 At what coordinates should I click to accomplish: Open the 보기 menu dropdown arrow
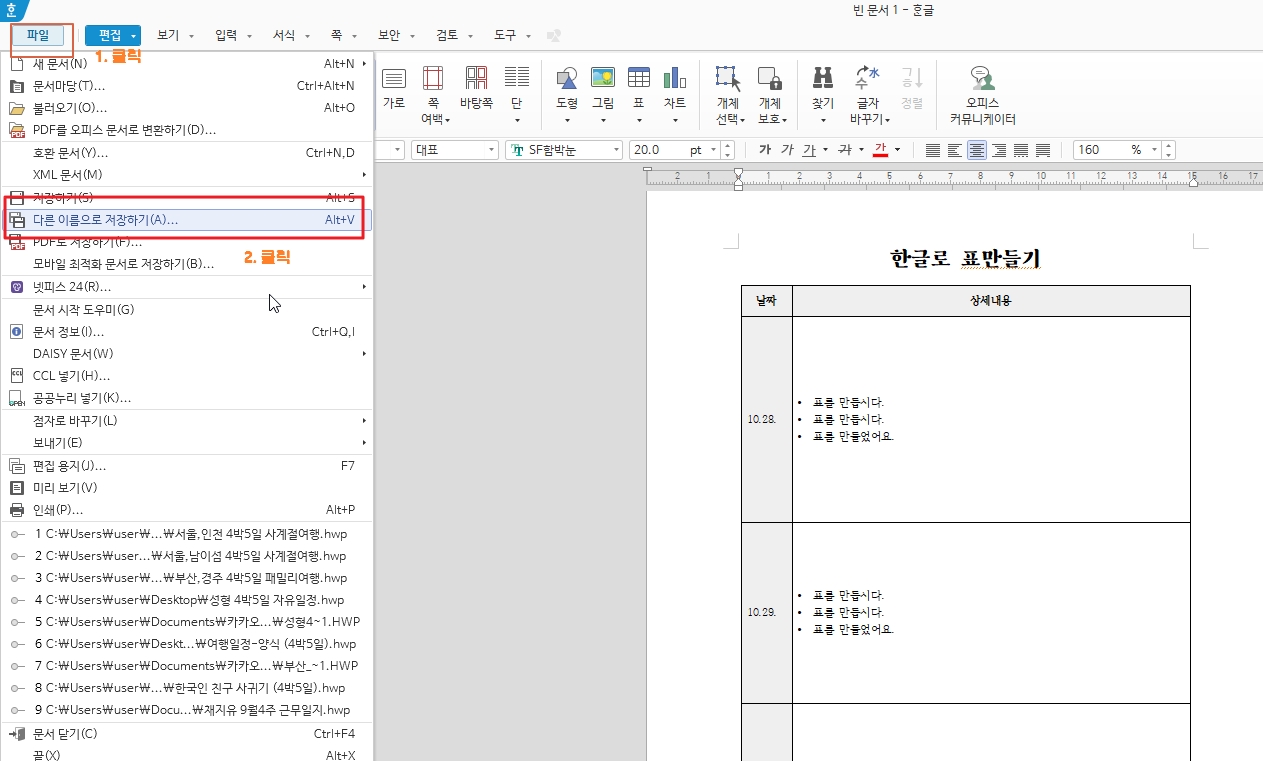pyautogui.click(x=191, y=36)
